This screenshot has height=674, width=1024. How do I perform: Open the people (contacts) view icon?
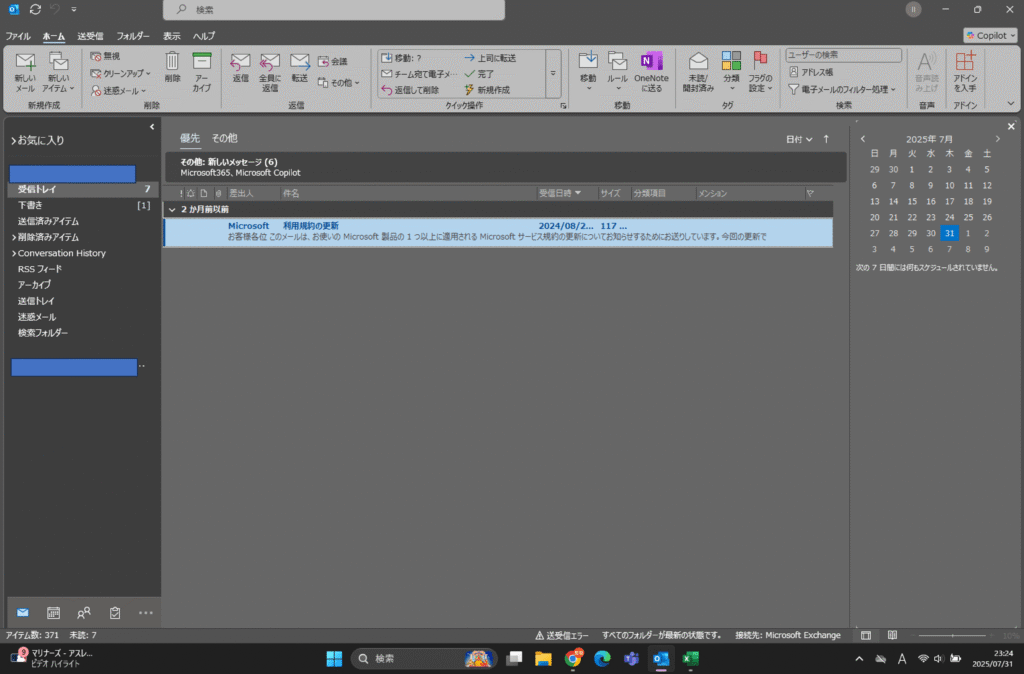pyautogui.click(x=84, y=613)
